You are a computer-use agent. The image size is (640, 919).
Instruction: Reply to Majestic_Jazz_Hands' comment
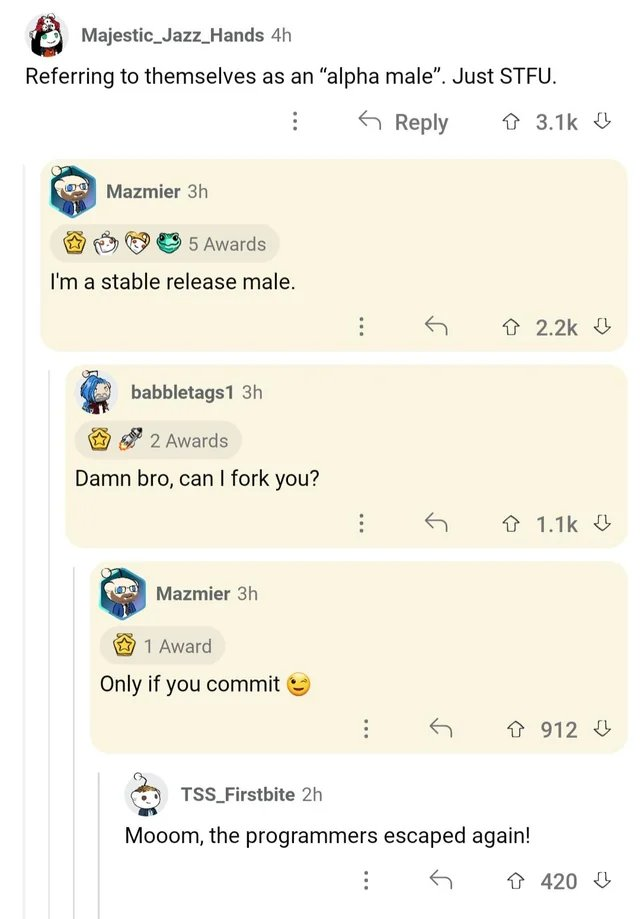(403, 122)
